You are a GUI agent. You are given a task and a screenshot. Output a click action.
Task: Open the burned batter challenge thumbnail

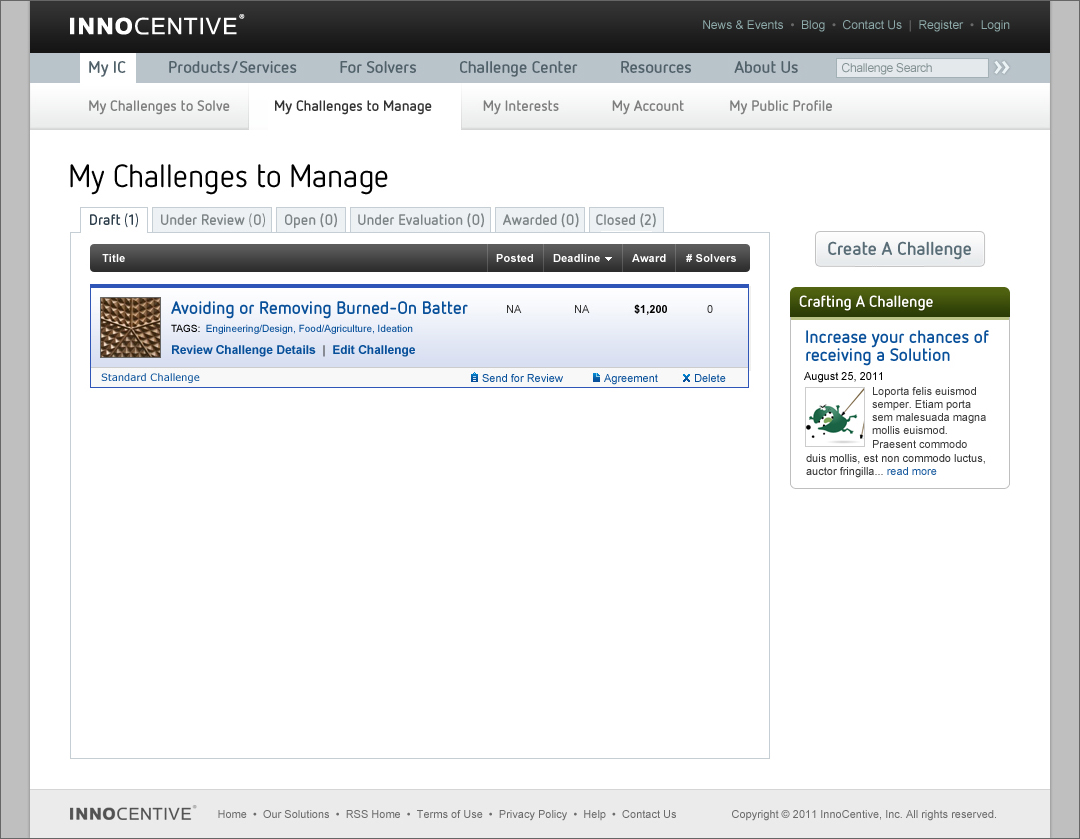coord(130,327)
